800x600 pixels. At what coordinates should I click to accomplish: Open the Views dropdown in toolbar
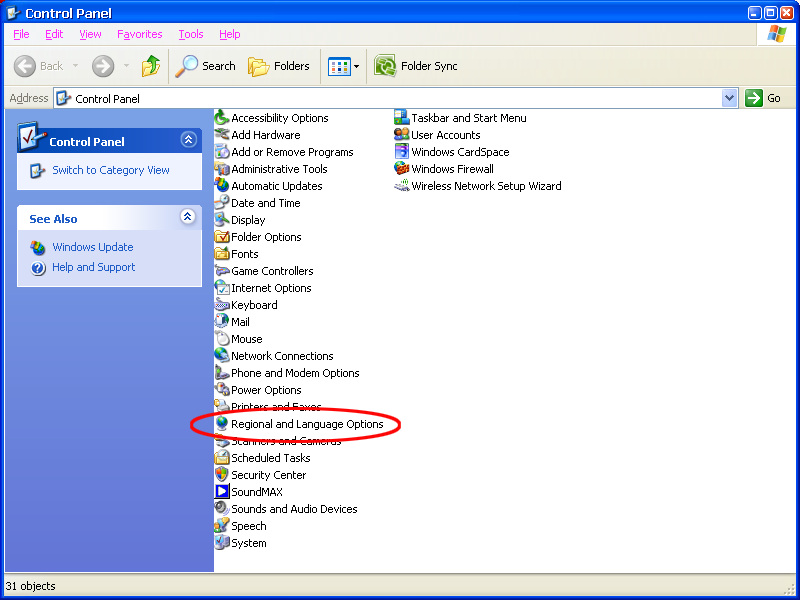[344, 66]
